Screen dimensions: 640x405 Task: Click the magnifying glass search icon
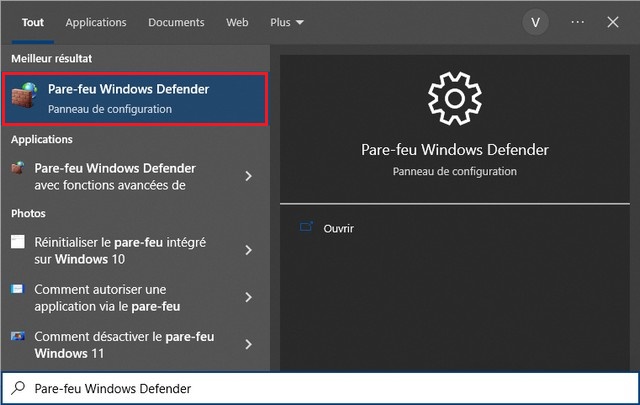click(18, 388)
